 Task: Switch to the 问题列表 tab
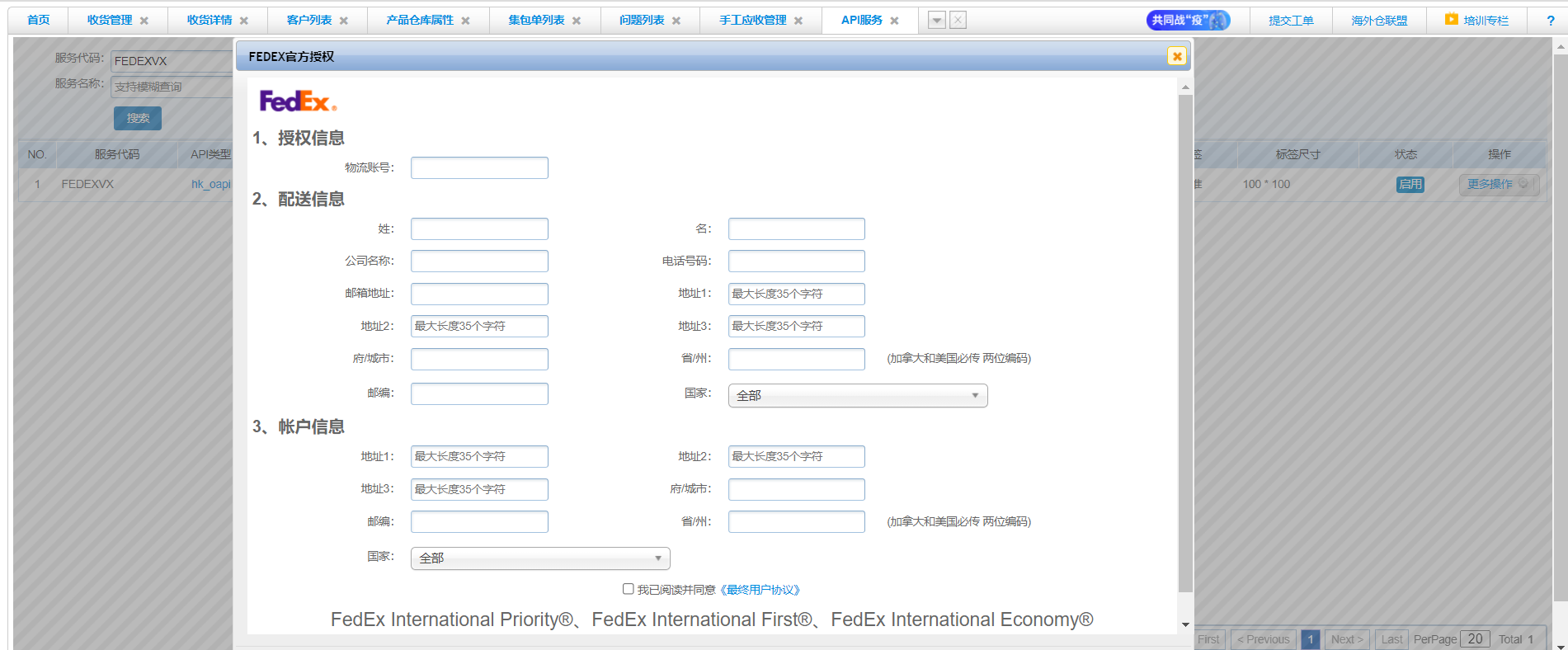641,21
